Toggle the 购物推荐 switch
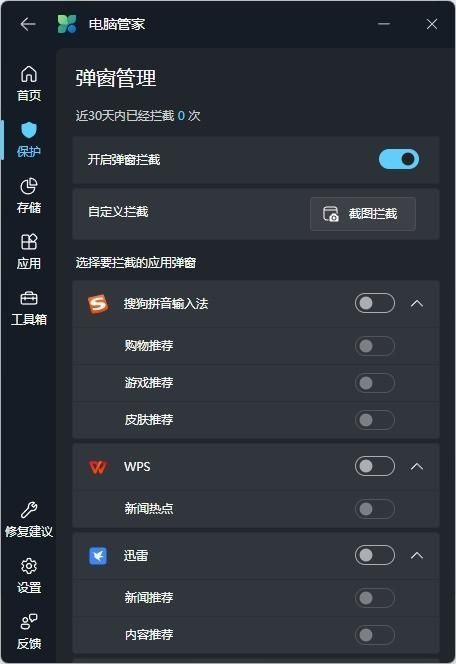This screenshot has height=664, width=456. [375, 346]
